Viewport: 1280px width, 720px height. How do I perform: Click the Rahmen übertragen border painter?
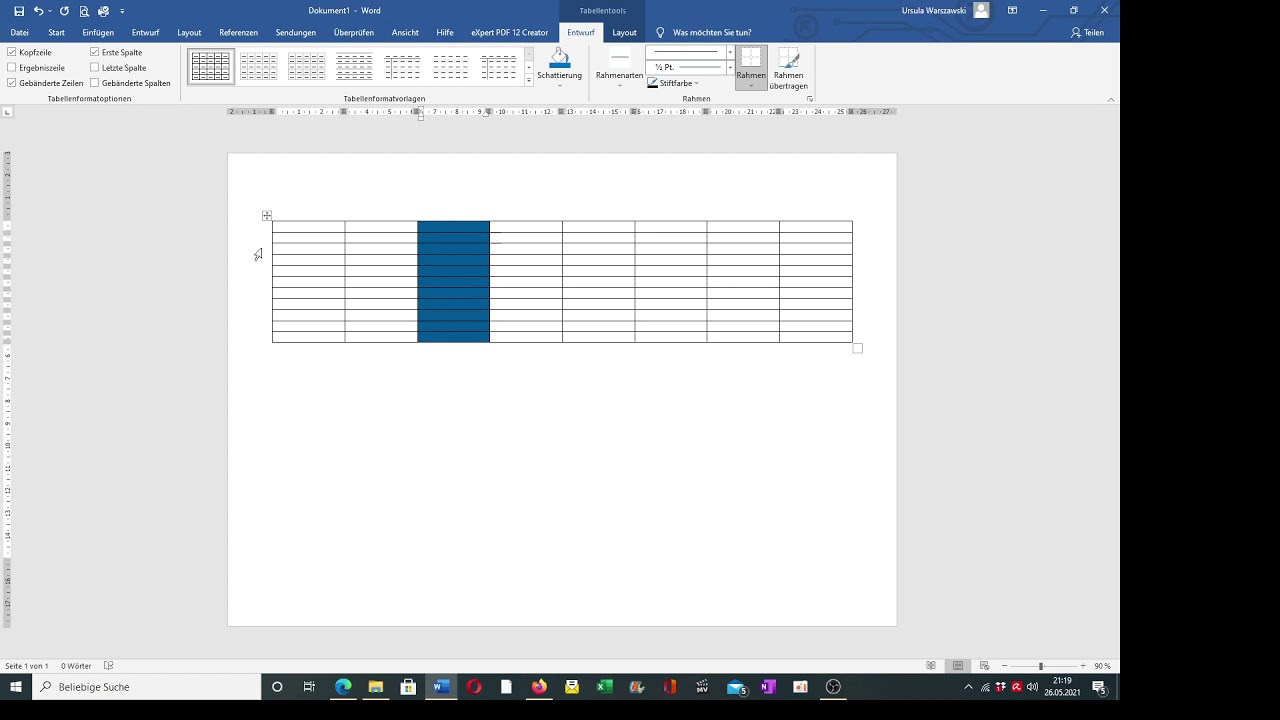(788, 68)
